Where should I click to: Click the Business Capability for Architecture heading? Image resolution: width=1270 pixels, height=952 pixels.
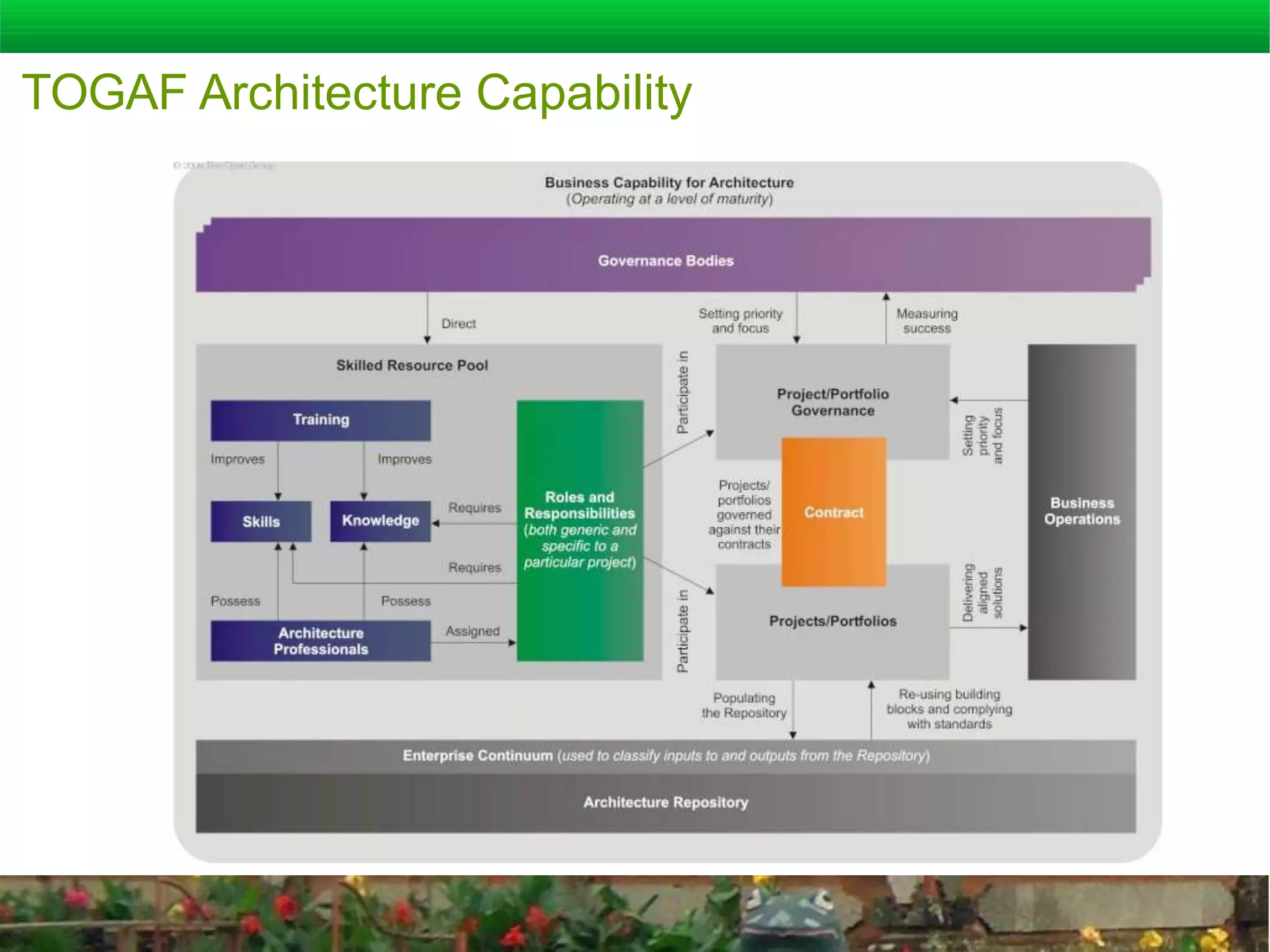(x=669, y=183)
